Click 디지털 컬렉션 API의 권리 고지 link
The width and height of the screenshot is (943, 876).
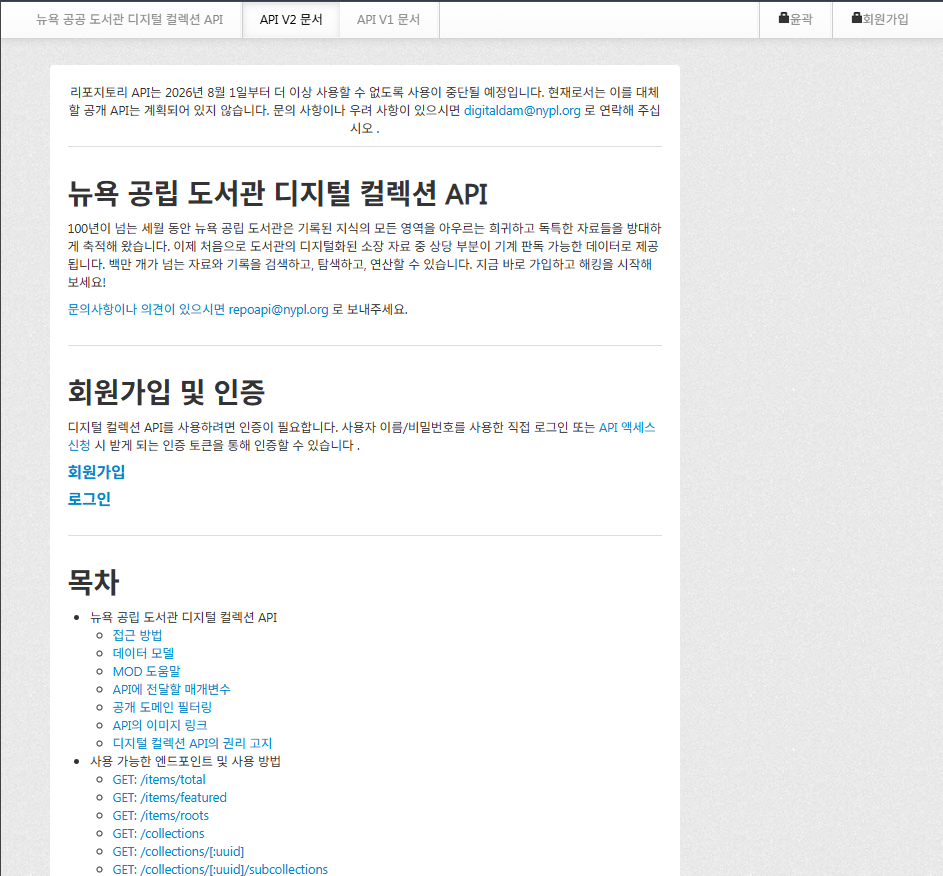192,743
